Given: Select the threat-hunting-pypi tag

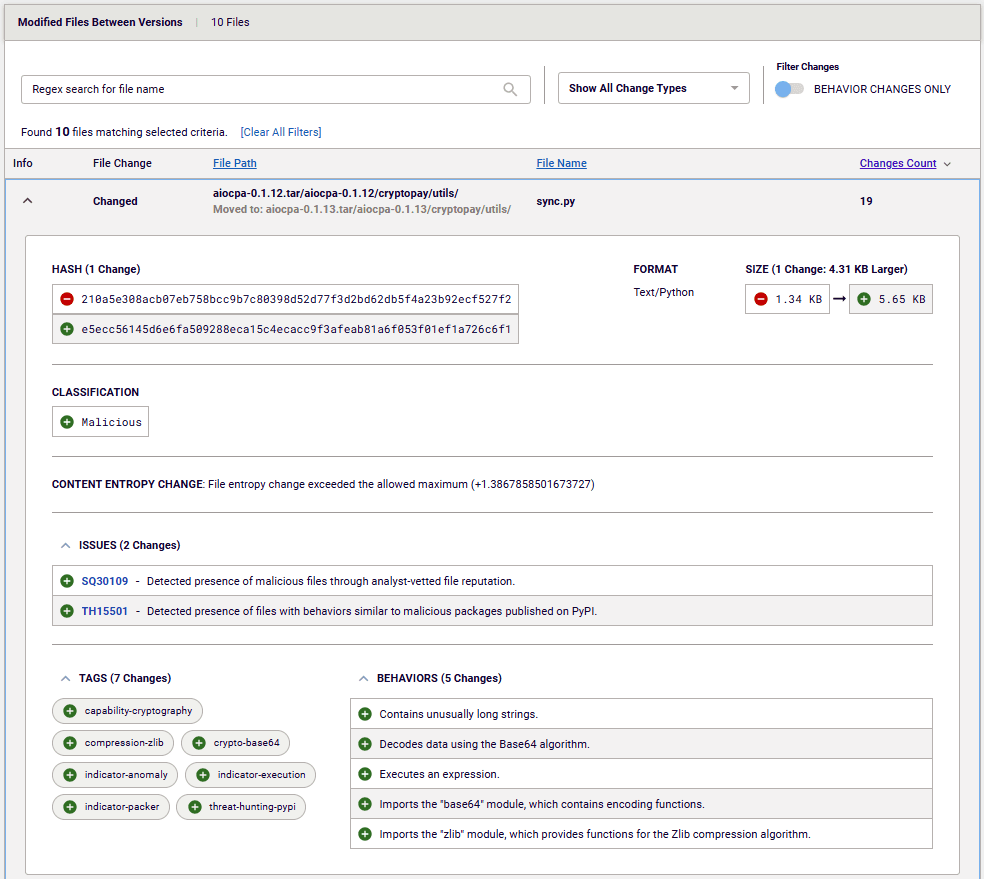Looking at the screenshot, I should coord(241,807).
